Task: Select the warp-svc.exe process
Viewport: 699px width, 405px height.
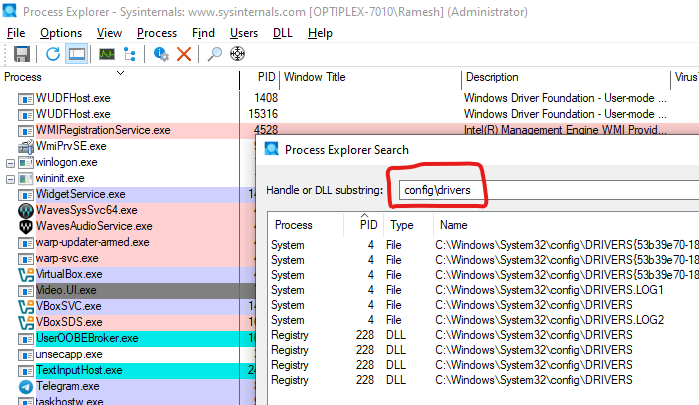Action: tap(67, 258)
